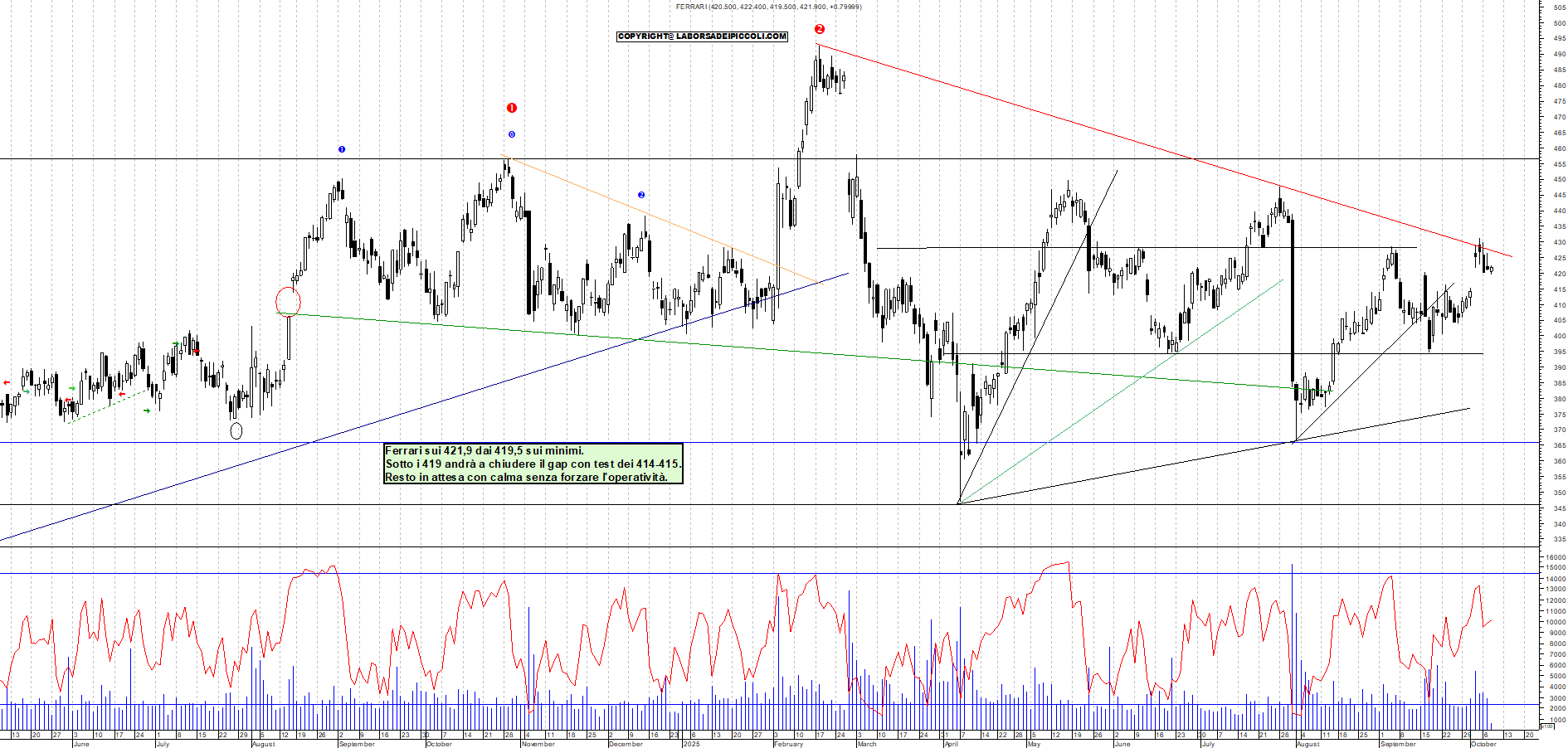Click the copyright LABORSADEIPICCOLI.COM label
The height and width of the screenshot is (748, 1568).
click(702, 36)
